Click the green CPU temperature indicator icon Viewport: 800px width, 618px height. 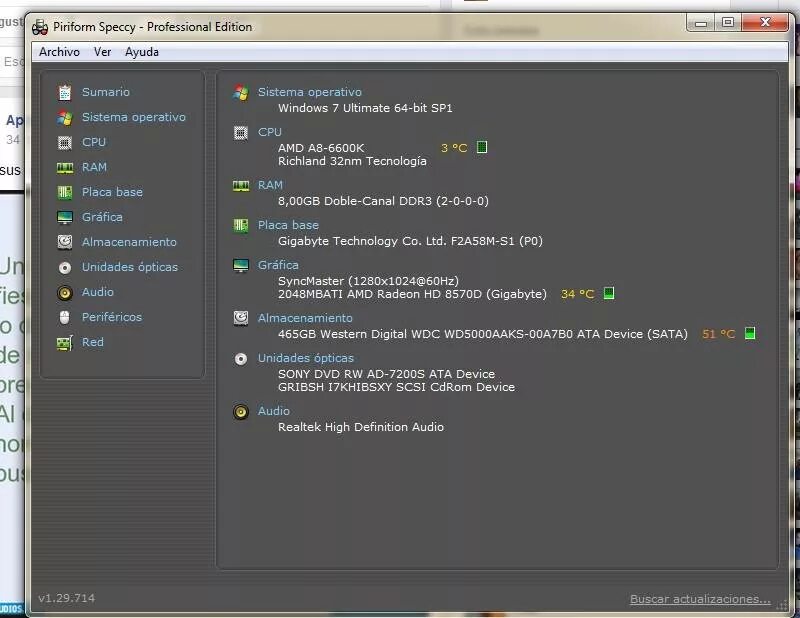pos(482,147)
